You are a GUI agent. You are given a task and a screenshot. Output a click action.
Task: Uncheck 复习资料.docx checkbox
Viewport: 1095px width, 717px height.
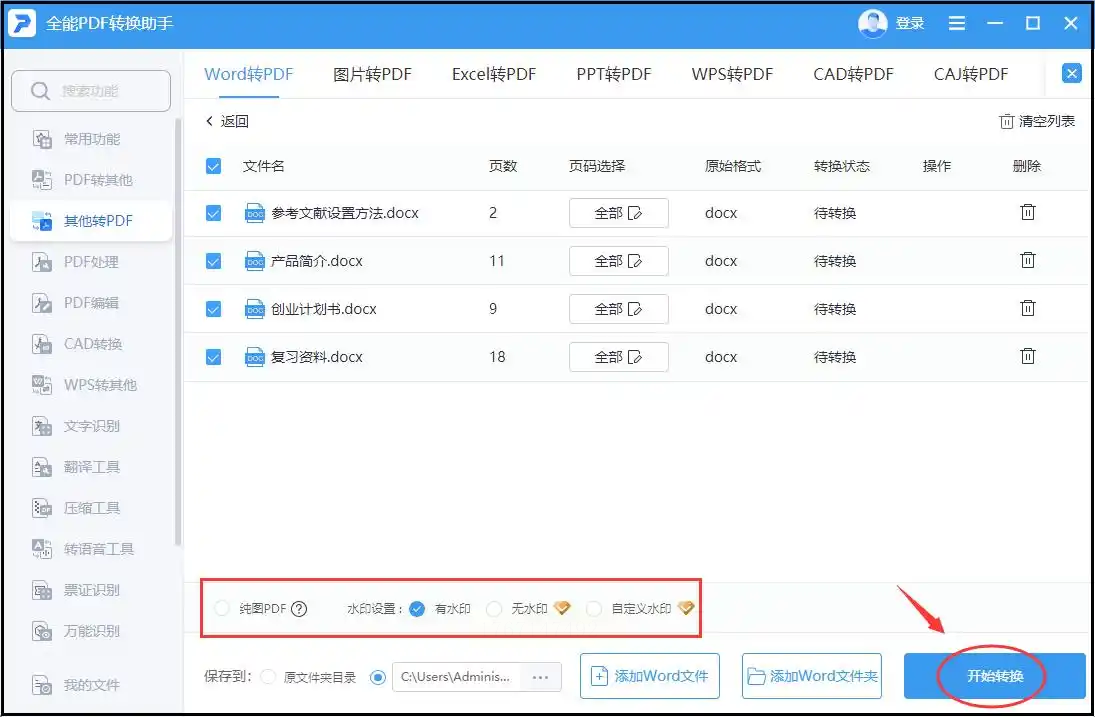click(214, 357)
